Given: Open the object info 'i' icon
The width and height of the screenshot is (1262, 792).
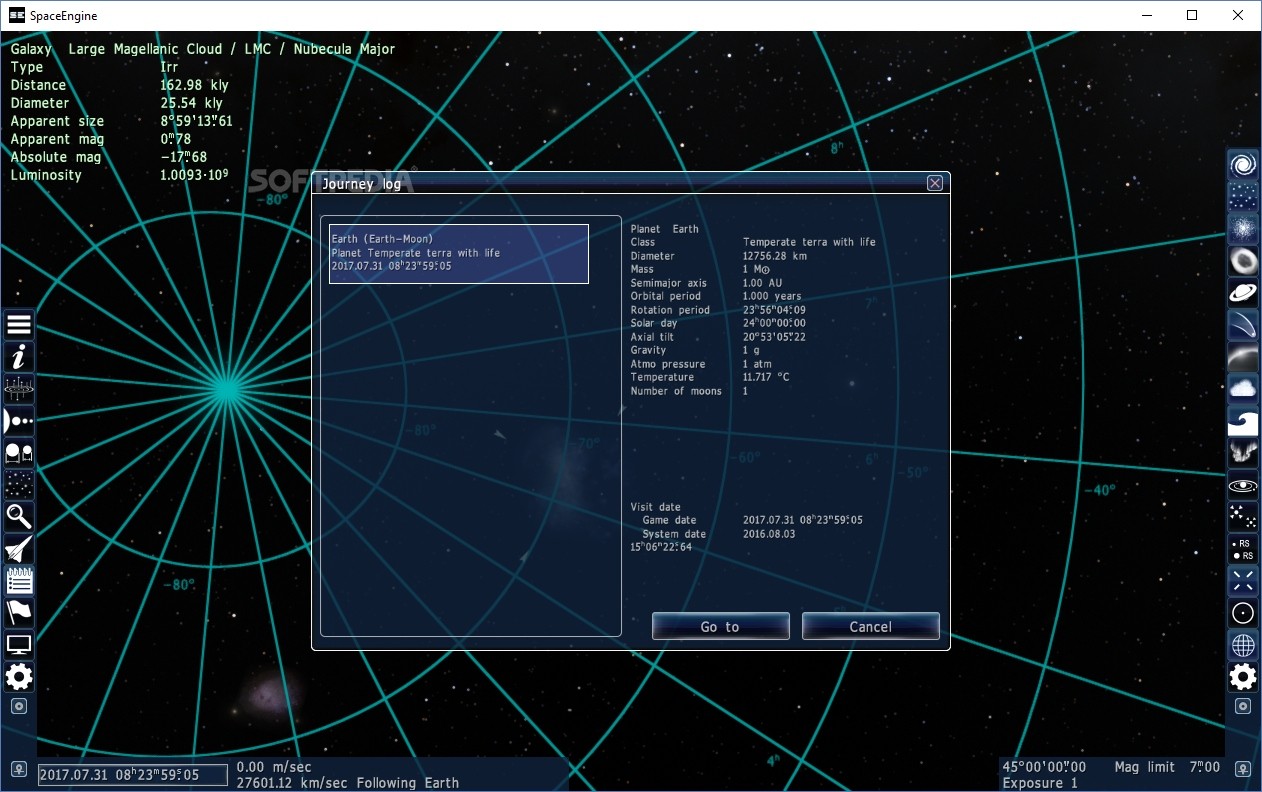Looking at the screenshot, I should point(19,356).
